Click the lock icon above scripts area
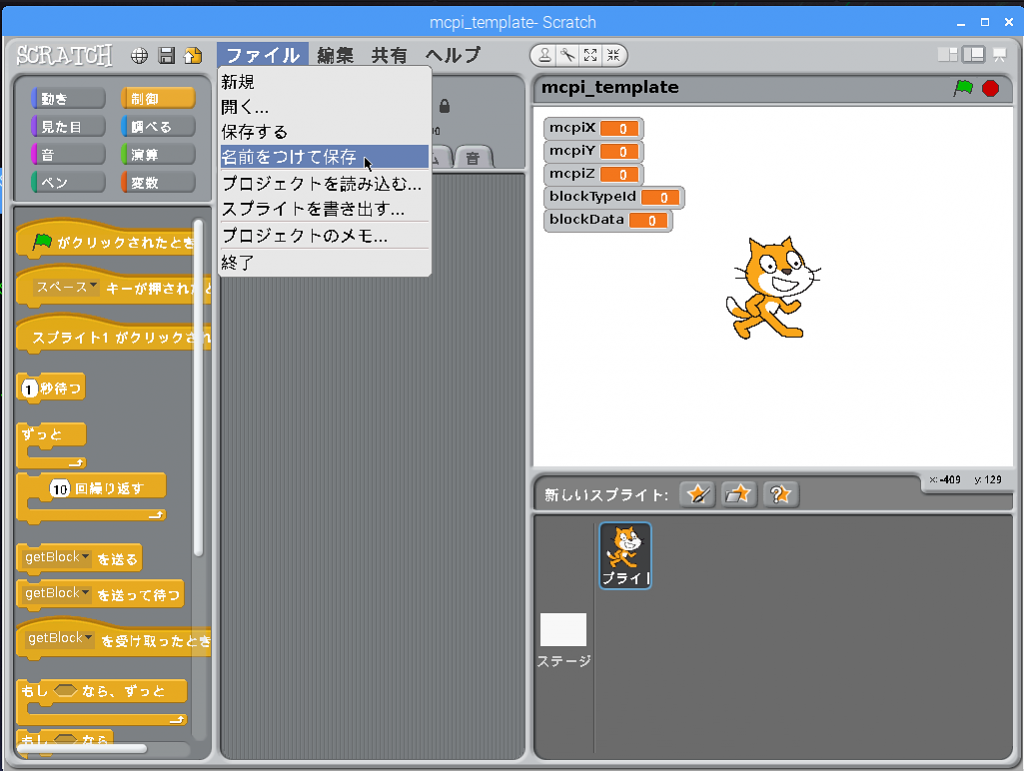This screenshot has width=1024, height=771. click(x=445, y=106)
